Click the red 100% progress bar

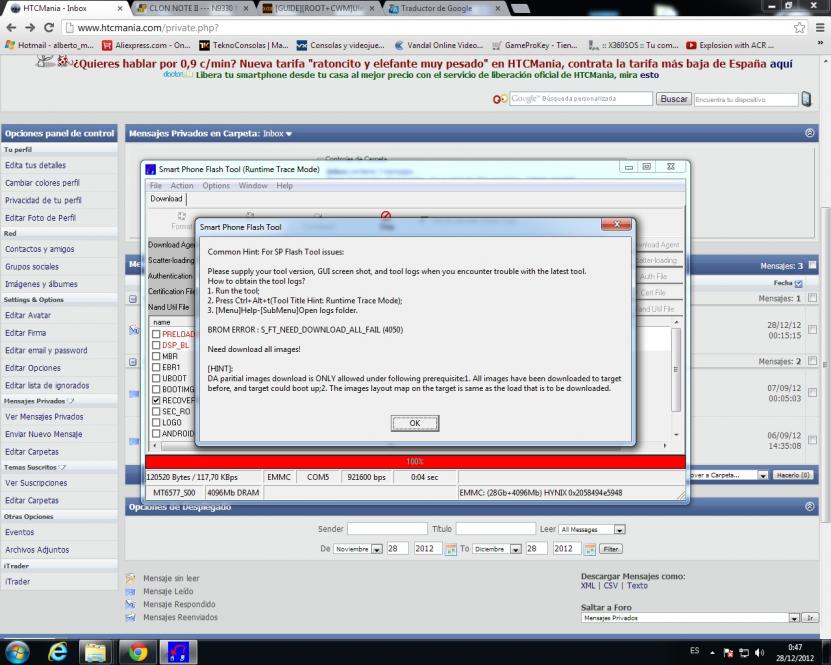tap(415, 462)
